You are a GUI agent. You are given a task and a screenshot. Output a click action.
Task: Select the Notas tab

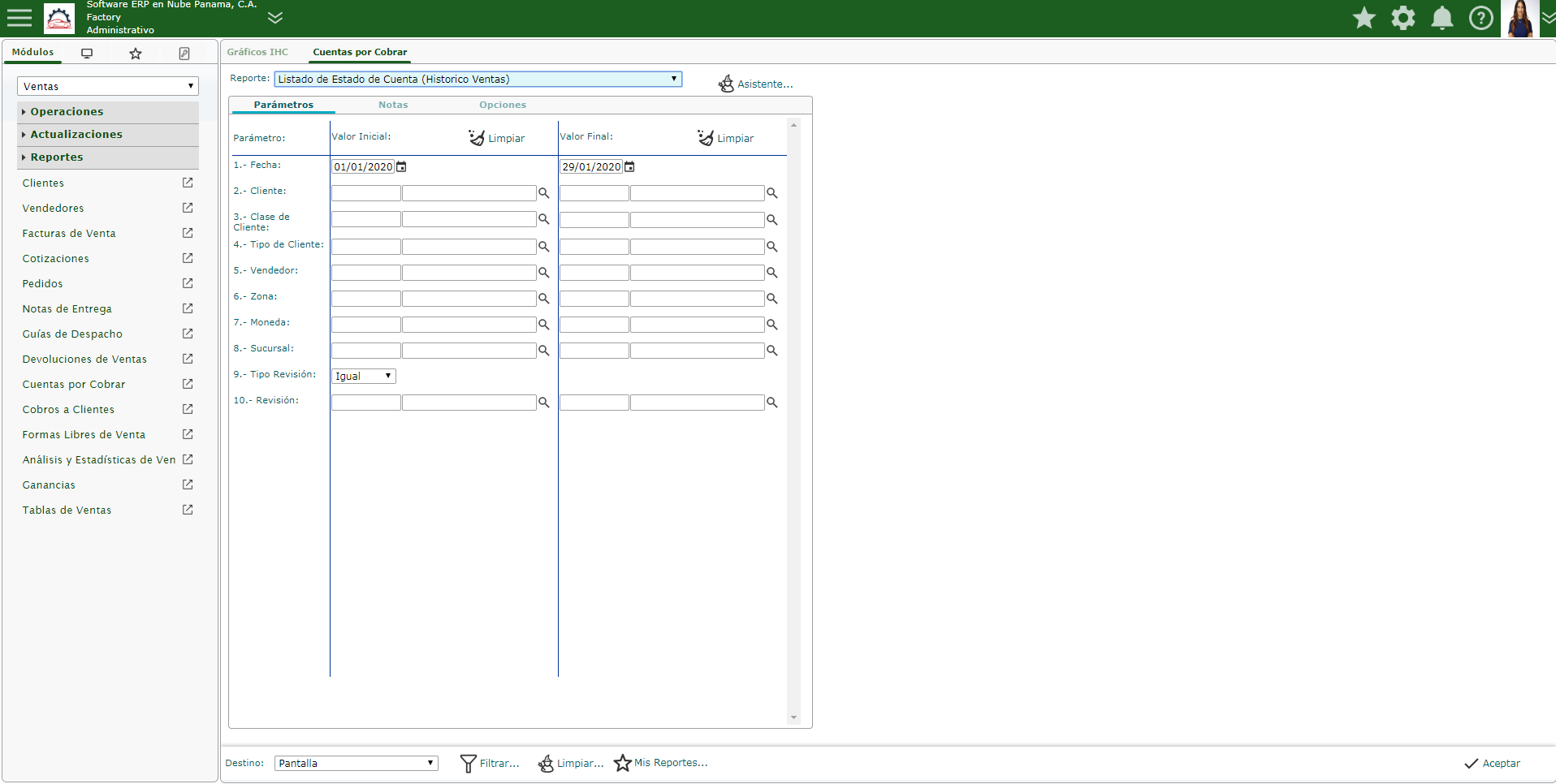click(393, 105)
